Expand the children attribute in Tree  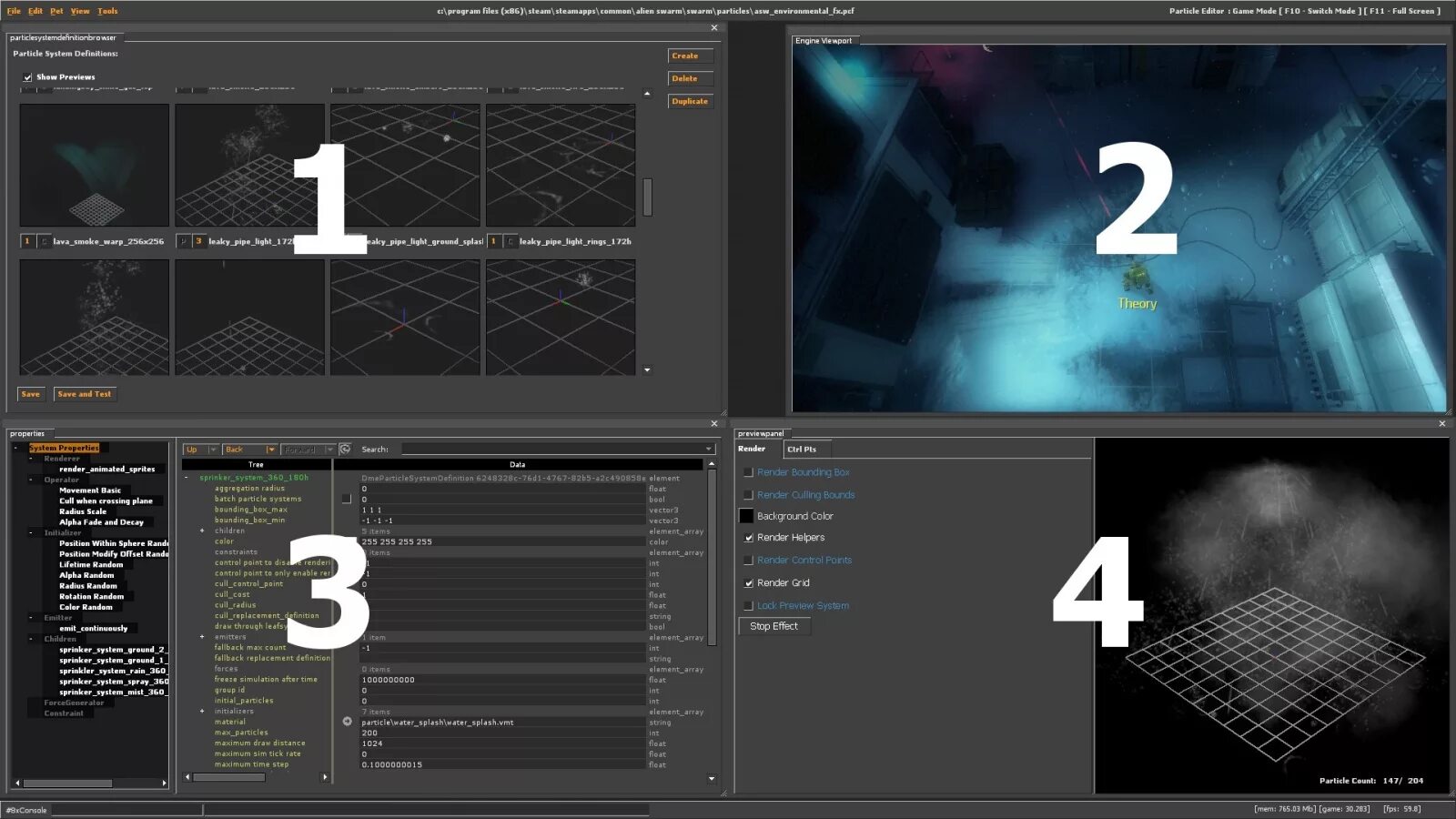point(202,531)
